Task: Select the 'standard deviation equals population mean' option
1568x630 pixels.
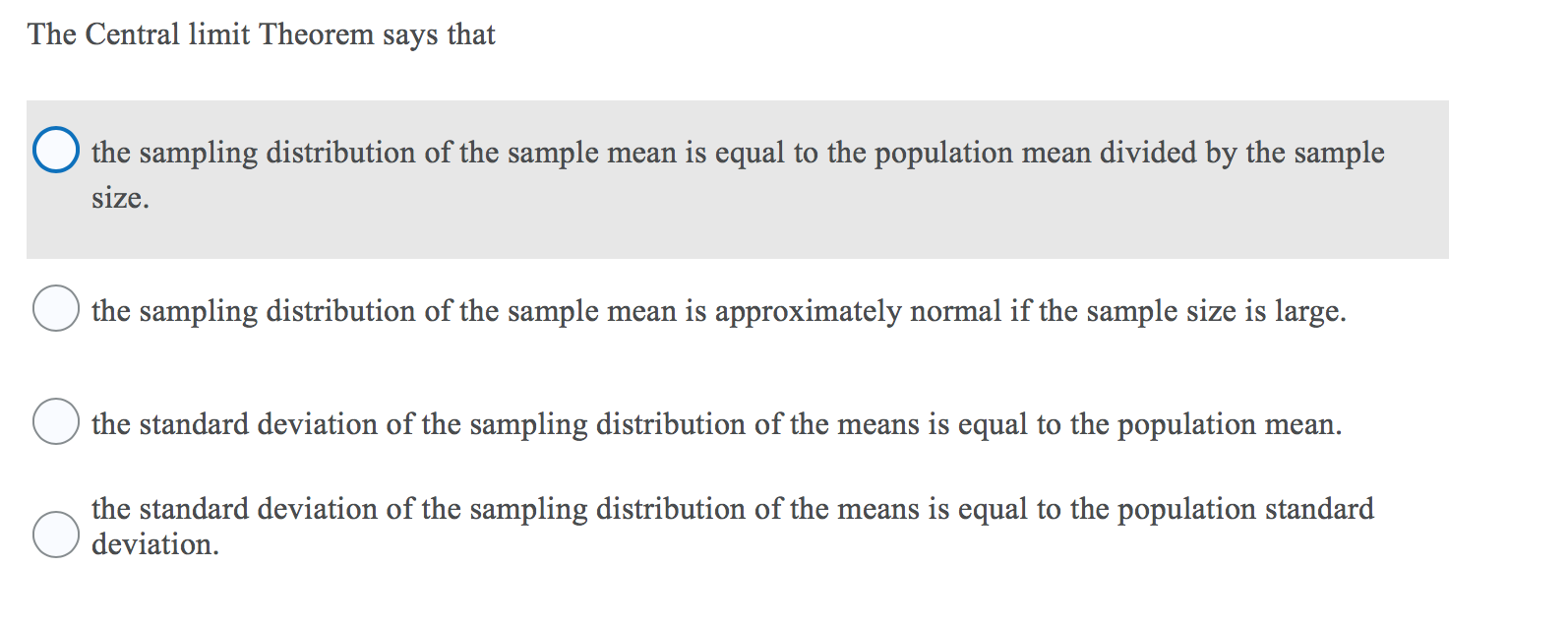Action: pyautogui.click(x=56, y=423)
